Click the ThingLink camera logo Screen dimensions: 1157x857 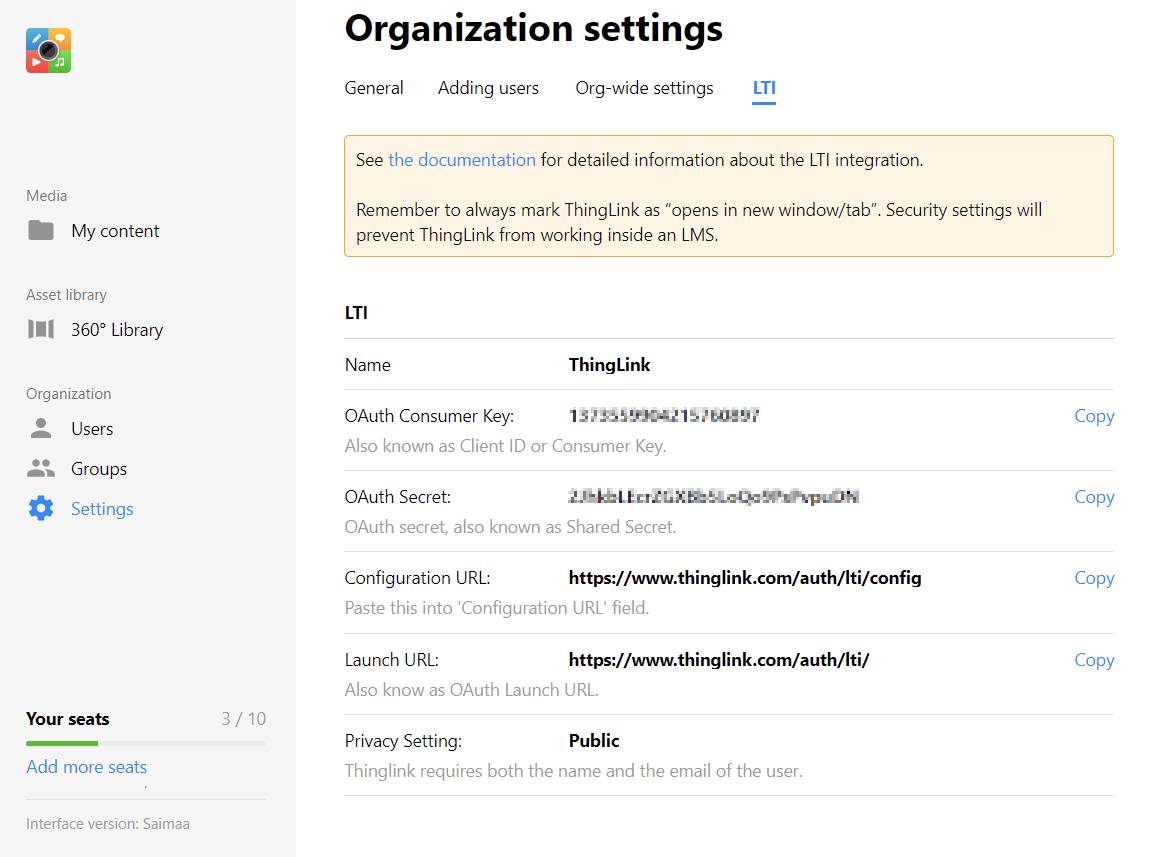[49, 51]
